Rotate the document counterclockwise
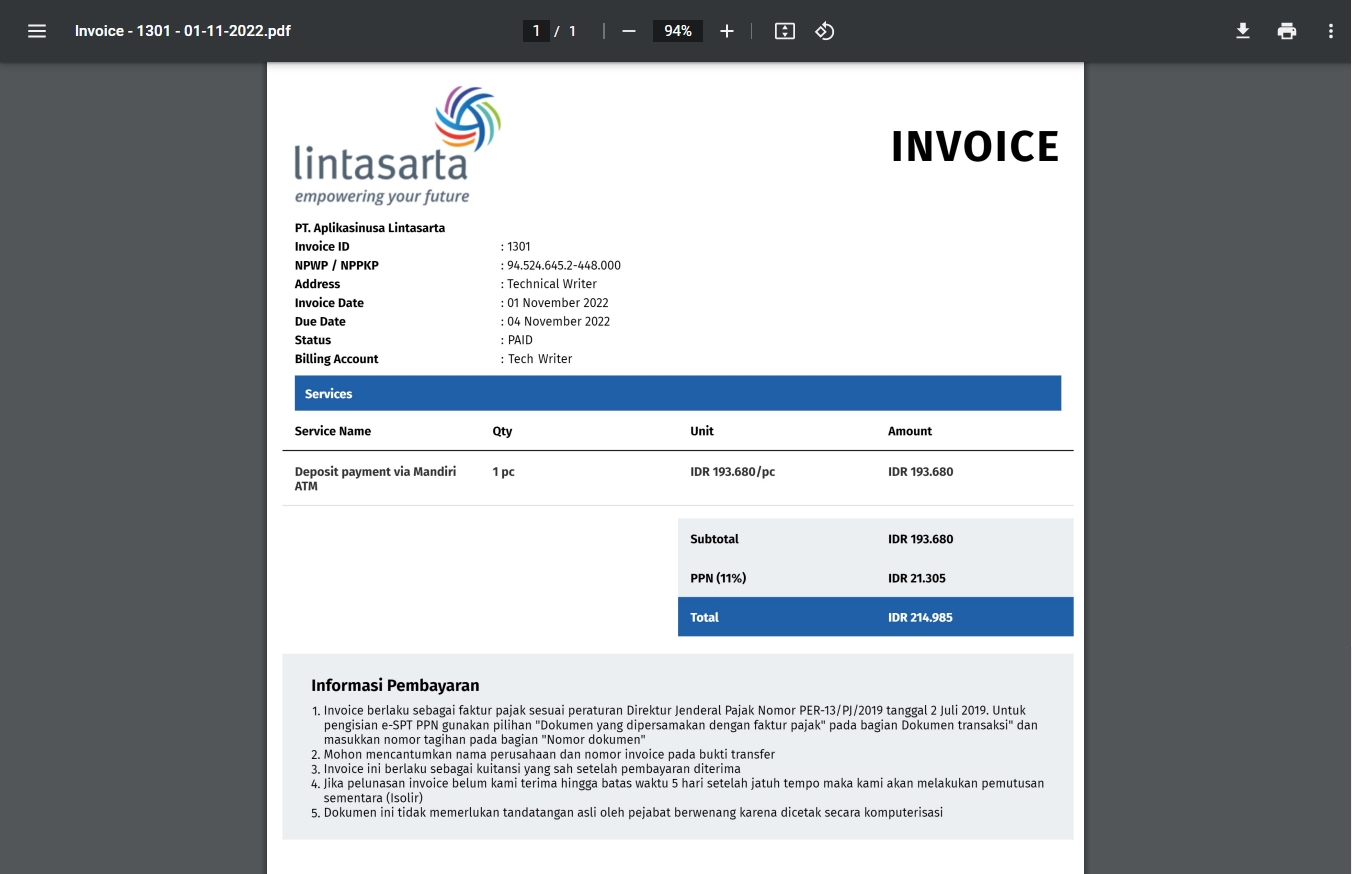The height and width of the screenshot is (874, 1352). pyautogui.click(x=824, y=31)
